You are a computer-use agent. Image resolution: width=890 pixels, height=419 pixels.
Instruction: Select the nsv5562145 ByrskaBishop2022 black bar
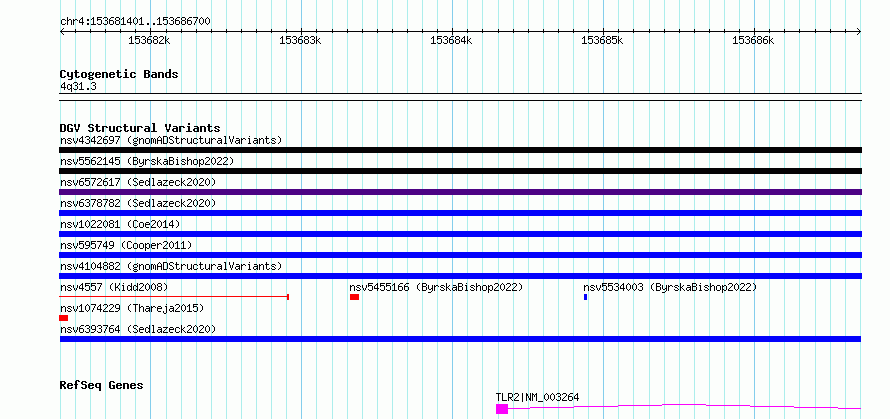click(460, 171)
